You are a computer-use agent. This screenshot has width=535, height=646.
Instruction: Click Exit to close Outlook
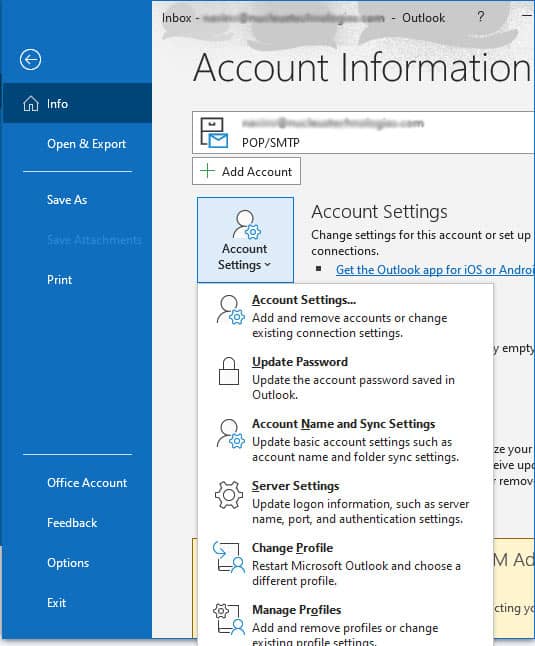click(x=56, y=603)
